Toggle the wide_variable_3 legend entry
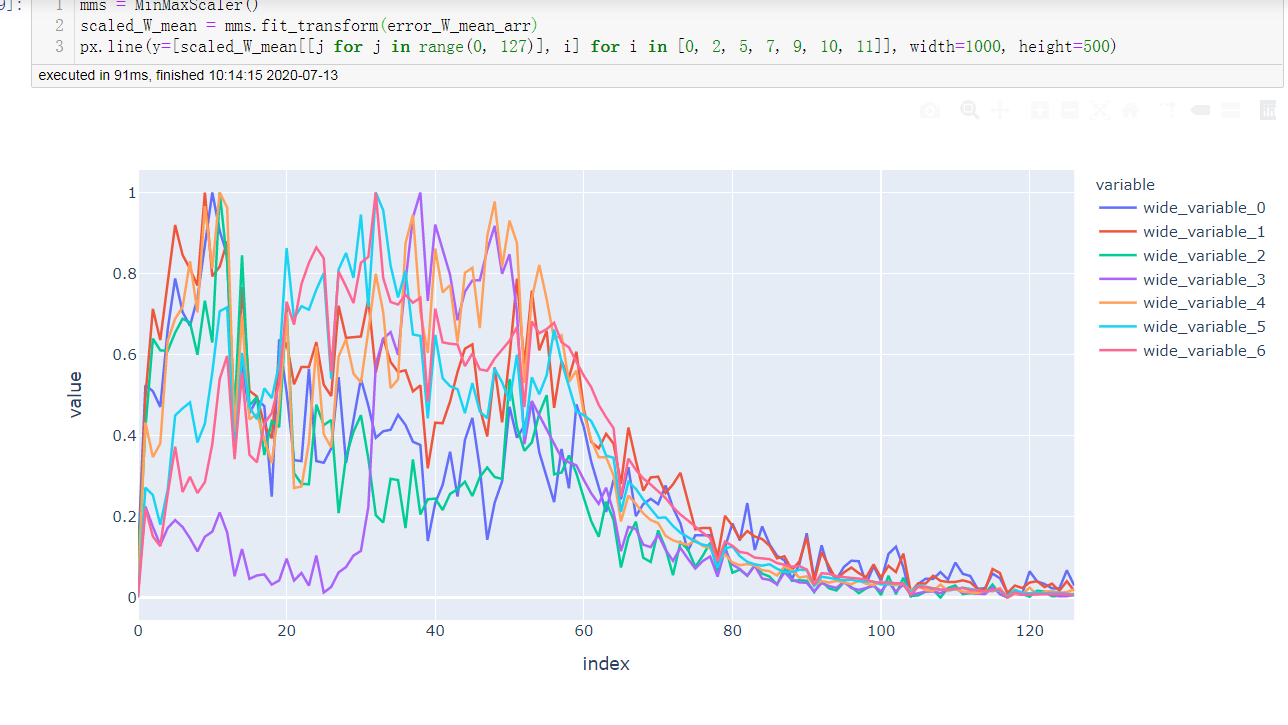1288x725 pixels. [x=1204, y=279]
